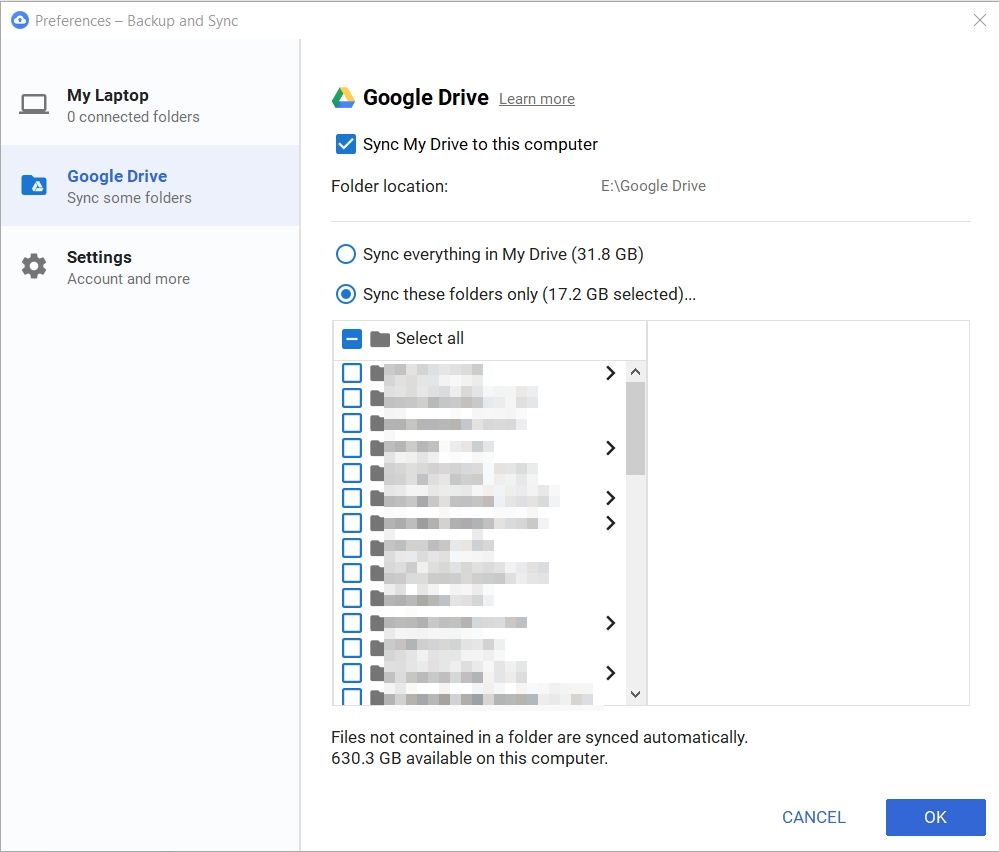Viewport: 999px width, 852px height.
Task: Expand the bottom folder showing a chevron
Action: pos(610,673)
